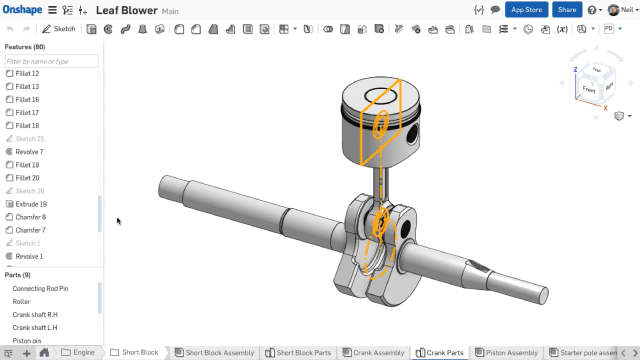Click the insert-new-element plus icon at top
The image size is (640, 360).
coord(83,10)
